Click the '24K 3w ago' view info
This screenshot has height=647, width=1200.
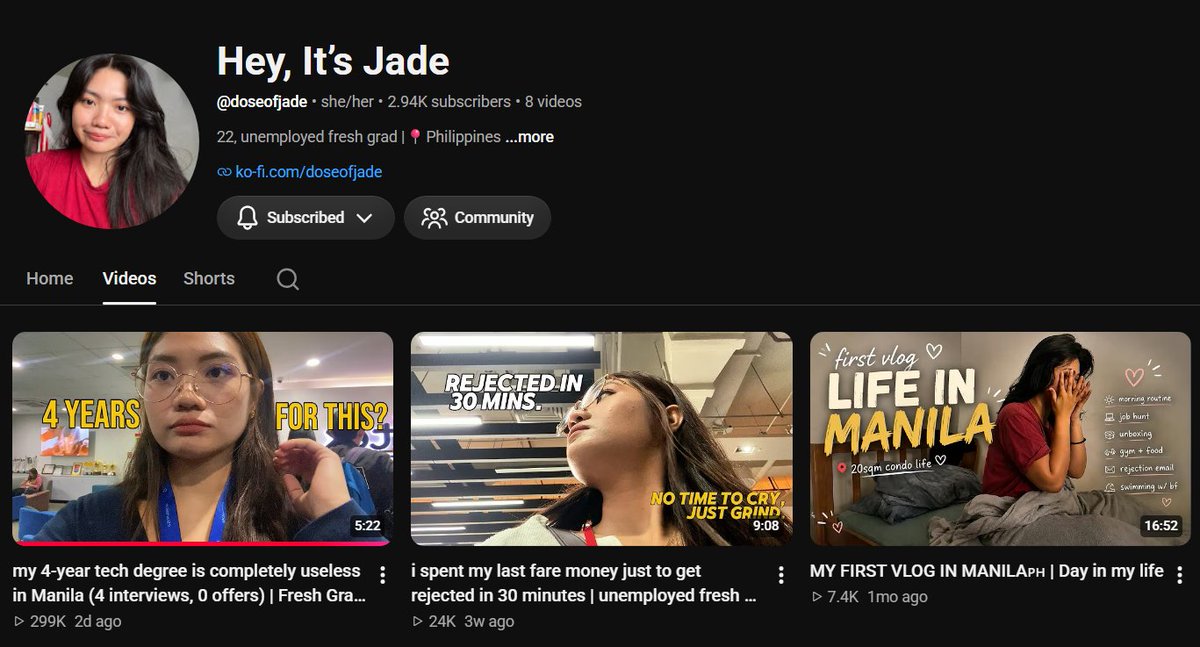coord(463,621)
